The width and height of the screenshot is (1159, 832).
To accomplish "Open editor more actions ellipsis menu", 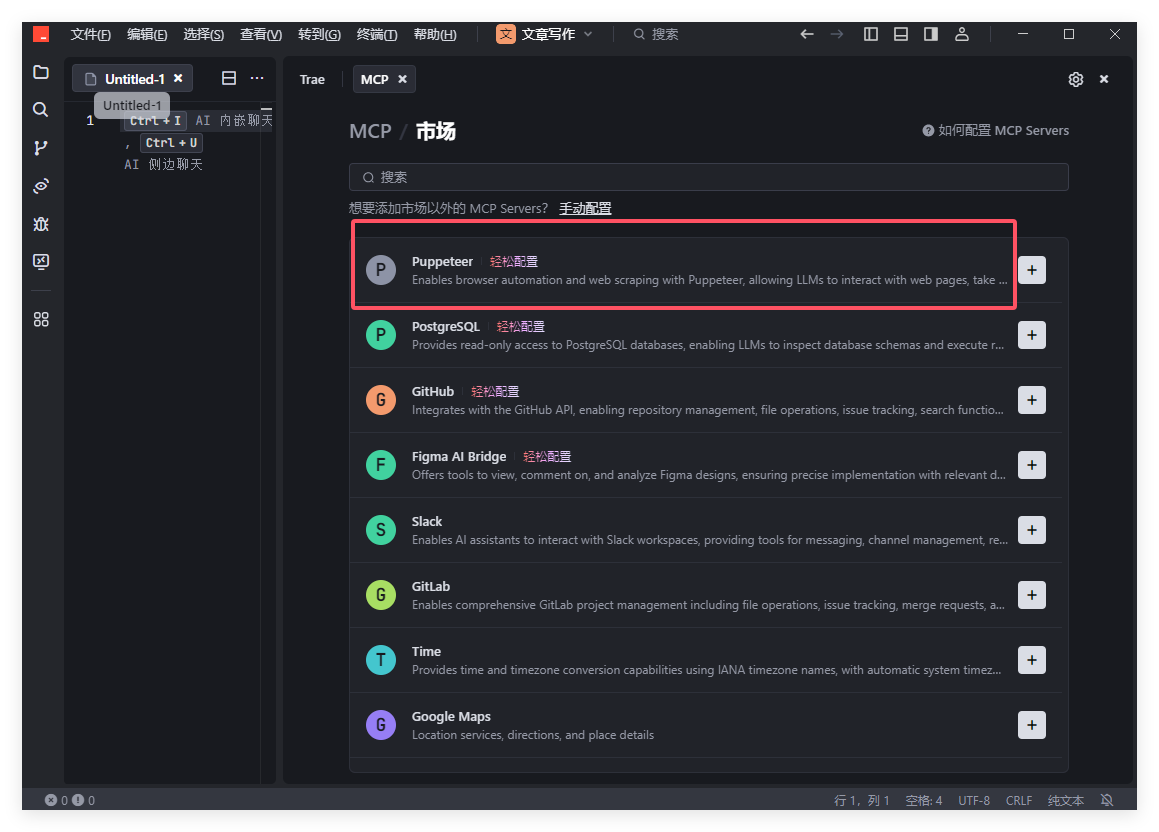I will coord(257,78).
